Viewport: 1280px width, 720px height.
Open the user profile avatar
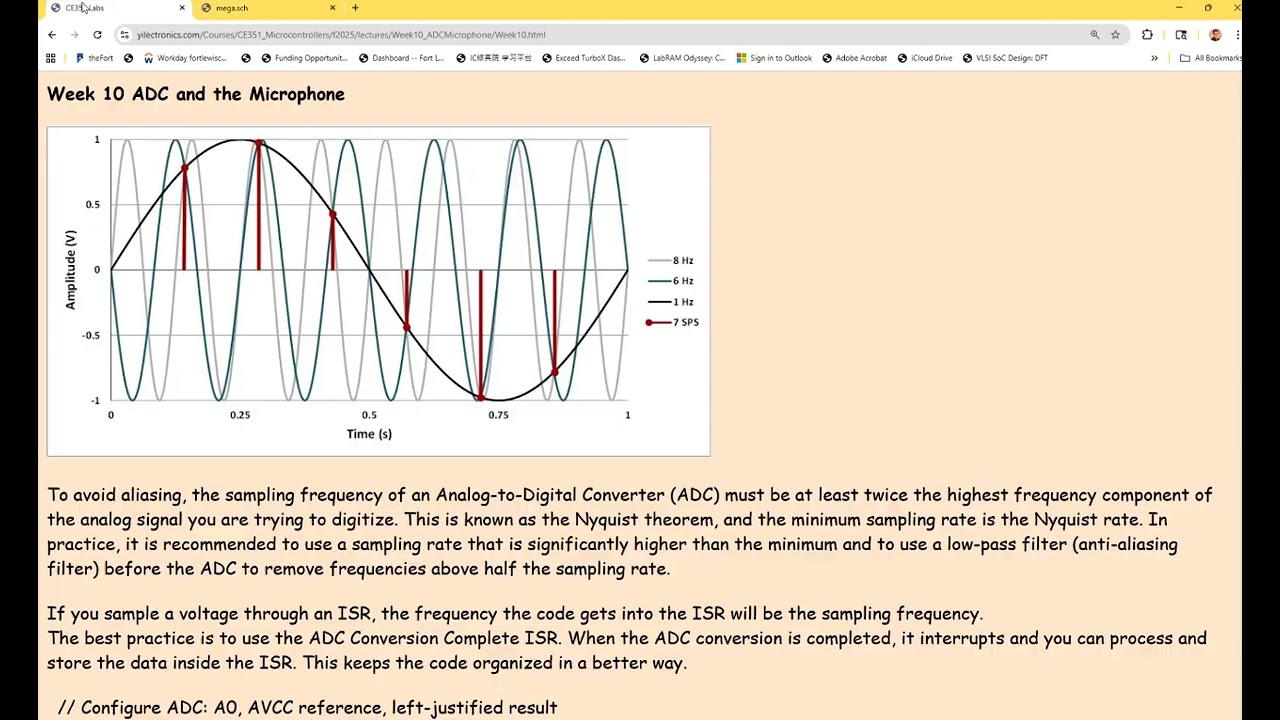coord(1215,35)
